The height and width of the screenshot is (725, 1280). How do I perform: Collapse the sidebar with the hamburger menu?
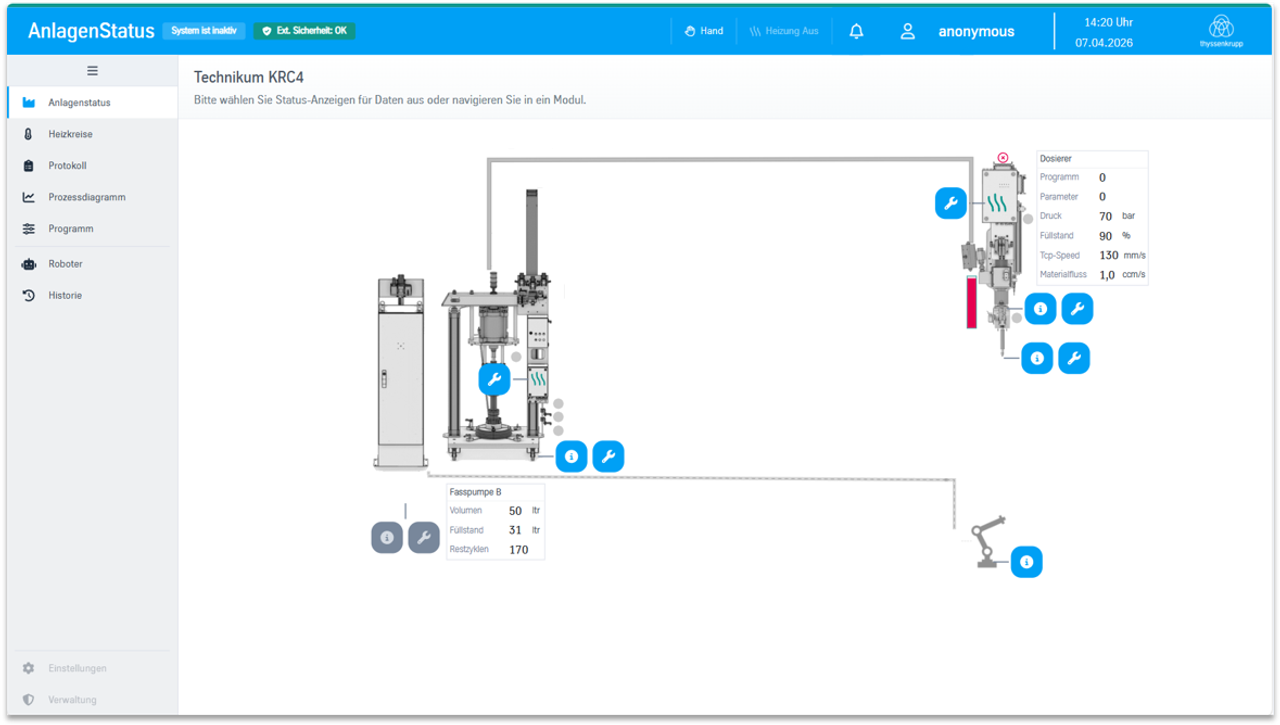coord(92,71)
